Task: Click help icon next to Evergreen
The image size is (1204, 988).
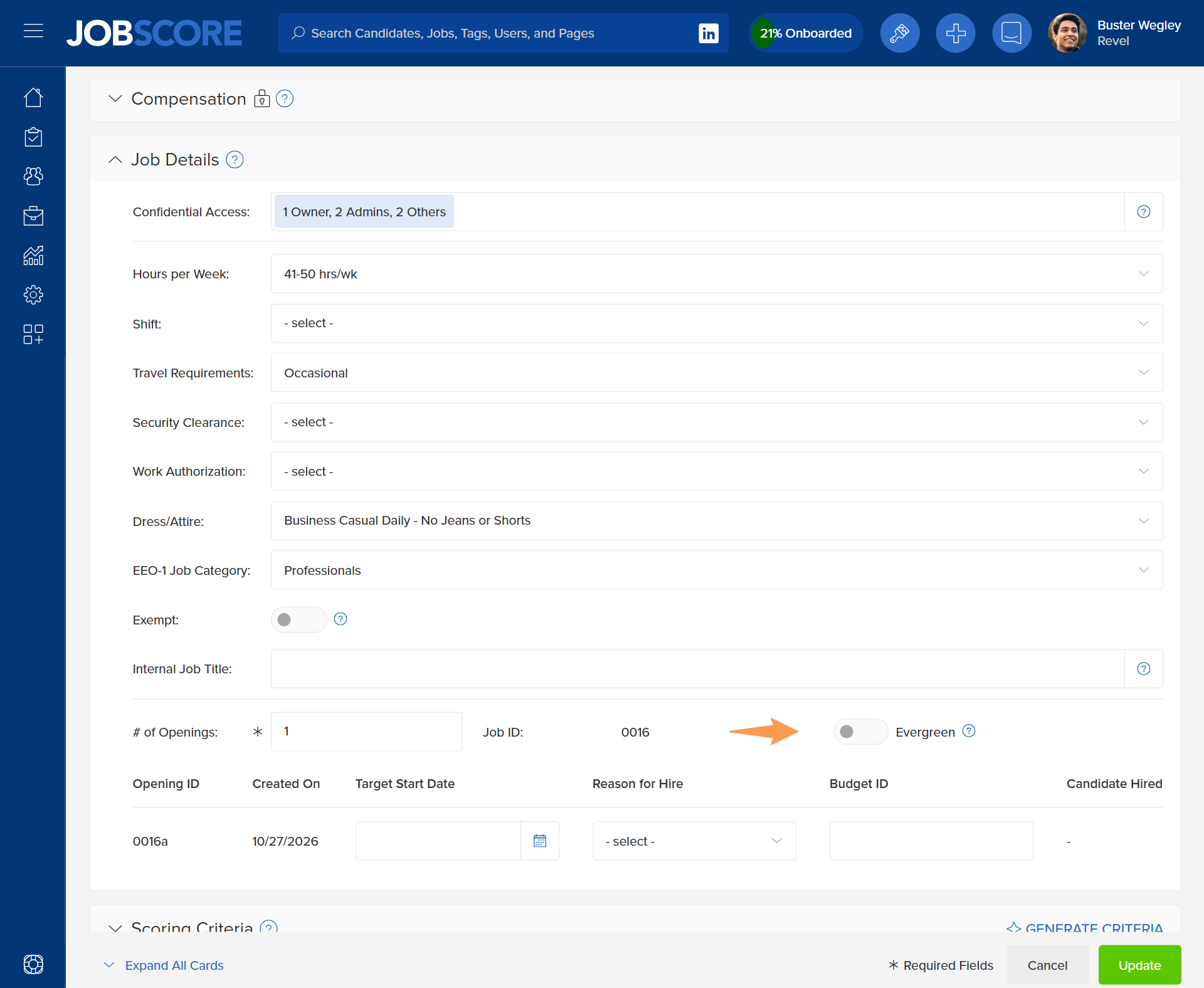Action: pos(969,731)
